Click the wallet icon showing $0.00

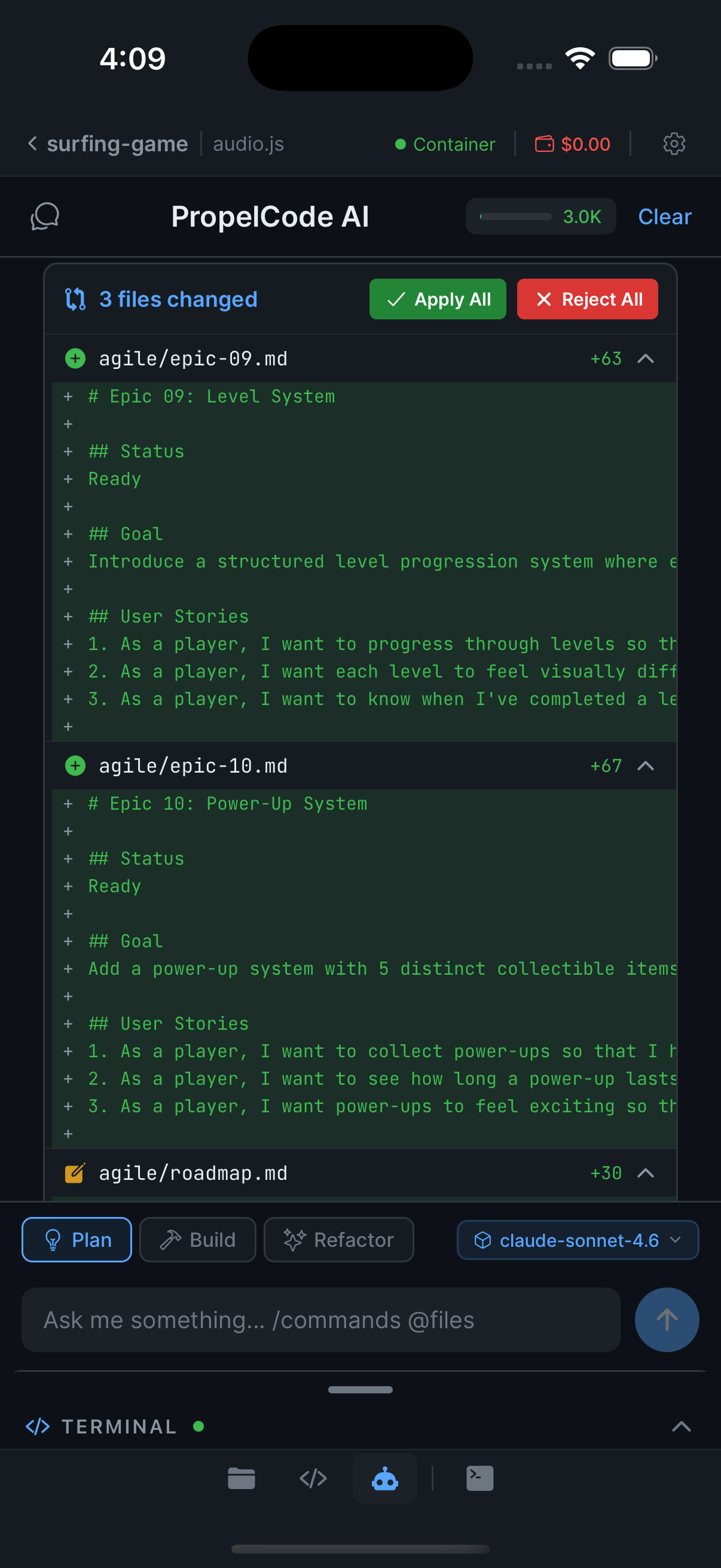point(546,144)
